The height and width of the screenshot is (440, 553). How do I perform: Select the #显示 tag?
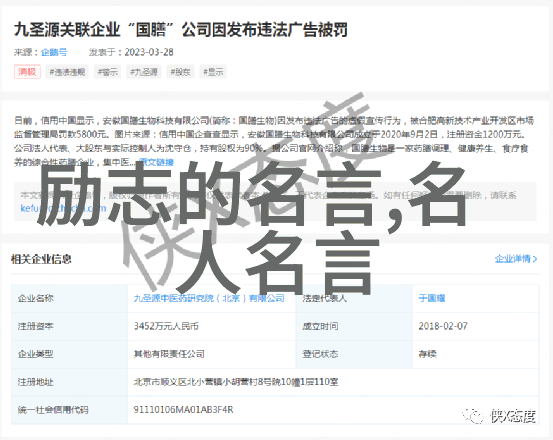[213, 72]
